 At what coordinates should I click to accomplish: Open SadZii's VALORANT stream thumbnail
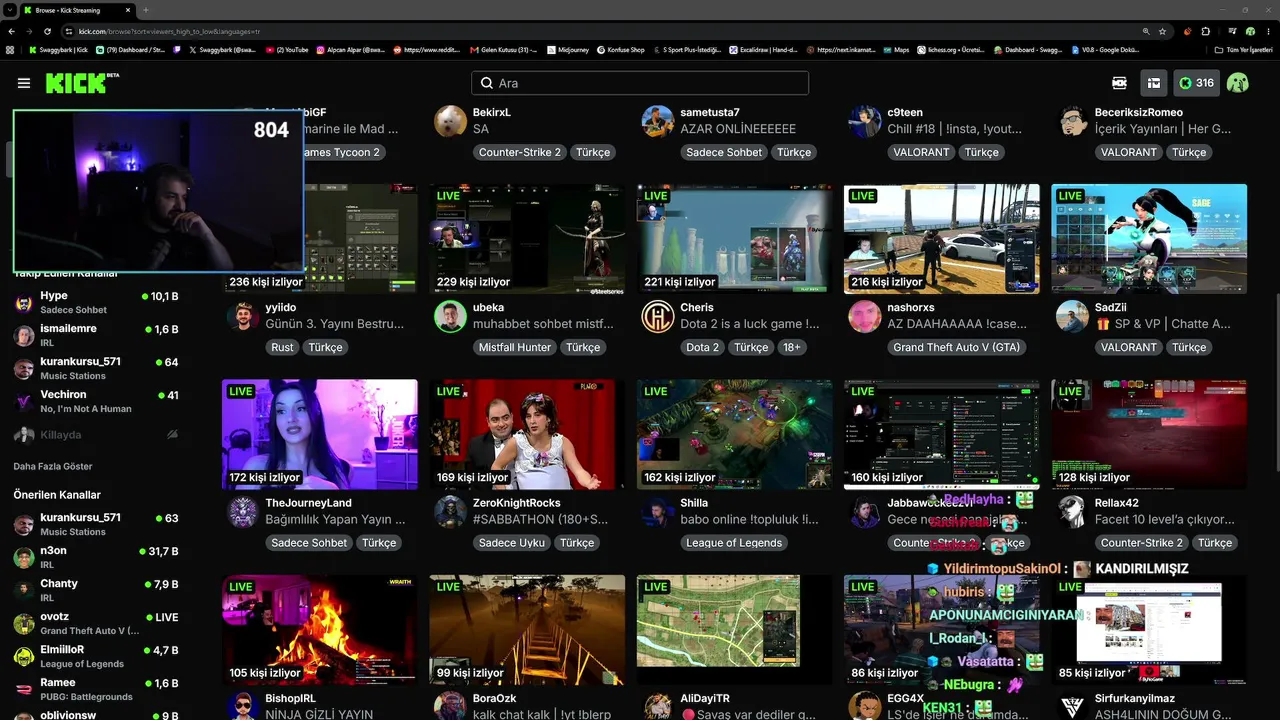1149,239
